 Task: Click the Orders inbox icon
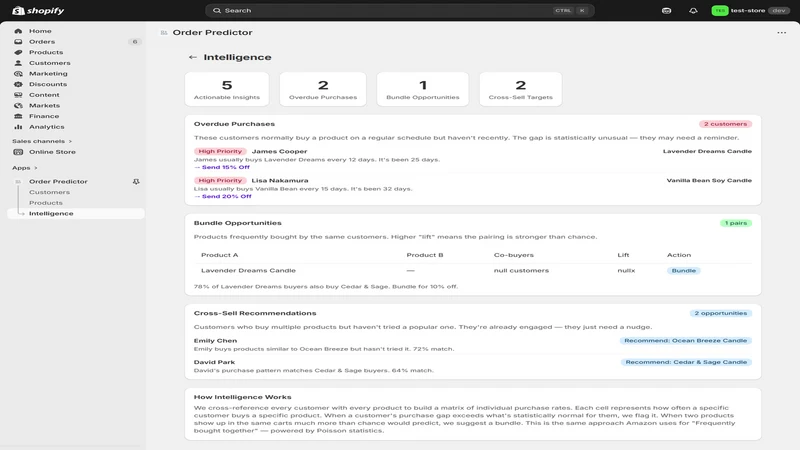[x=18, y=42]
